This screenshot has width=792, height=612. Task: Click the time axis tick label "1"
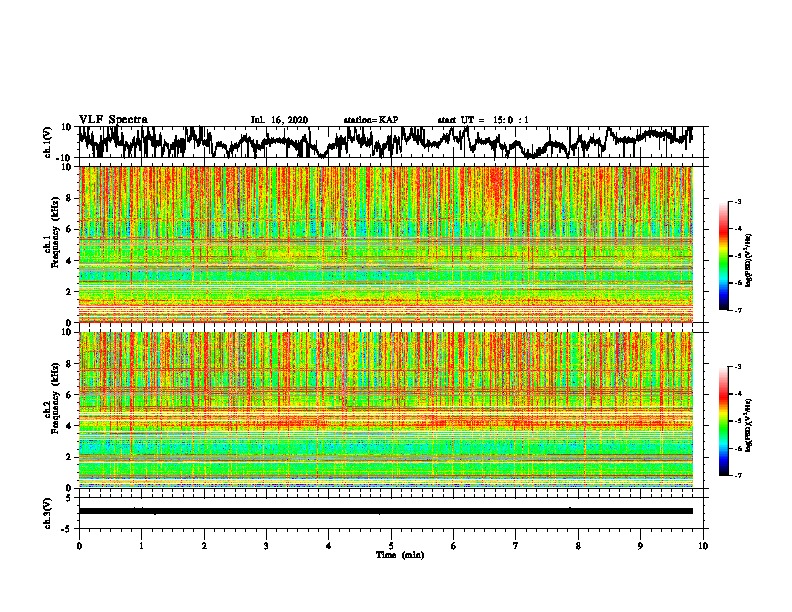141,546
